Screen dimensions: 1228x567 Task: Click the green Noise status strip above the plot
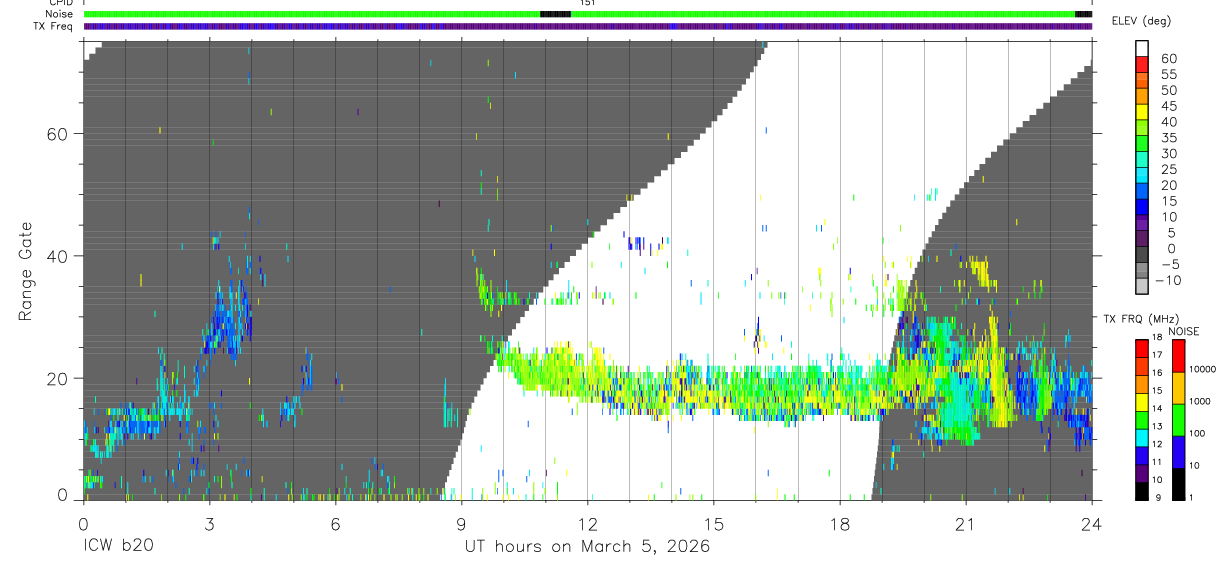[x=588, y=14]
